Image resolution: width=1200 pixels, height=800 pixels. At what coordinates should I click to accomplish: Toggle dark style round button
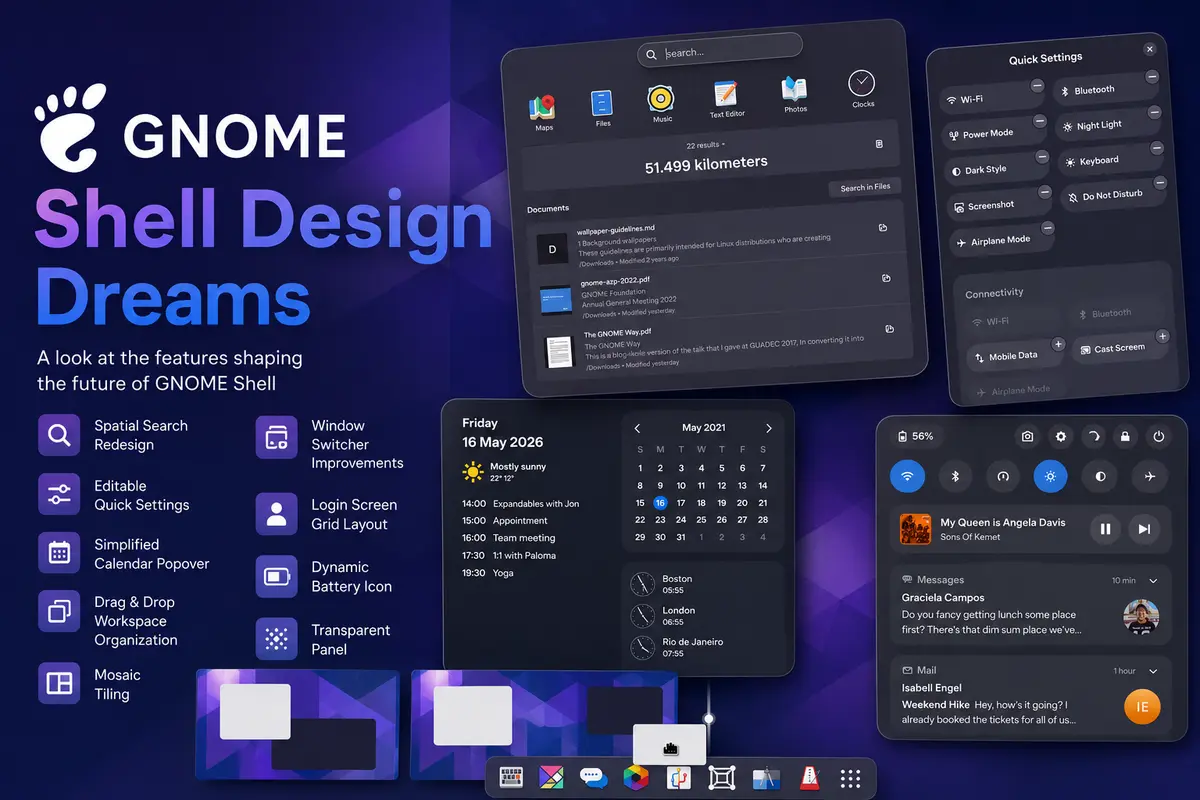(x=1100, y=476)
